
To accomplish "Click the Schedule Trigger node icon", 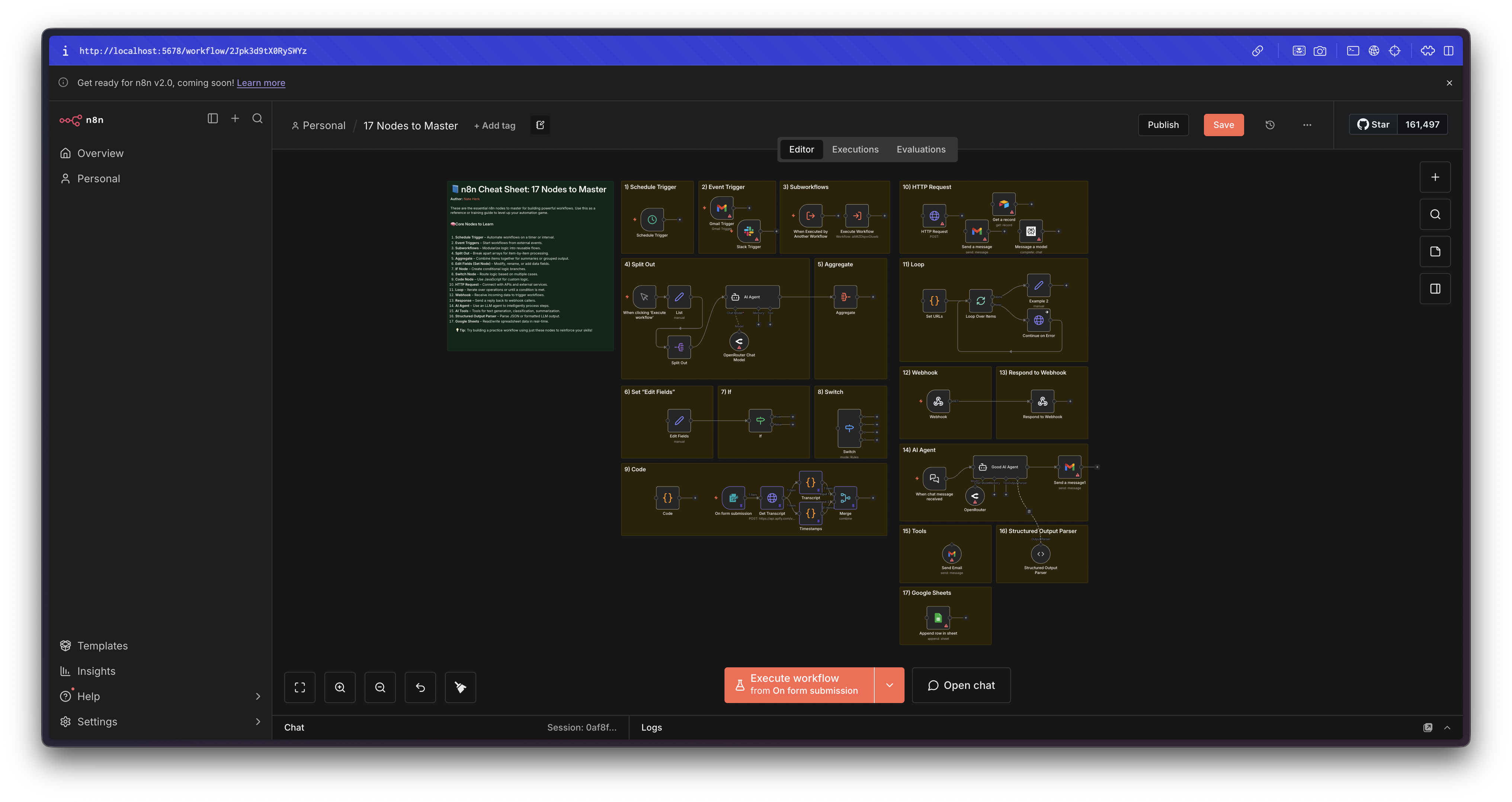I will coord(652,219).
